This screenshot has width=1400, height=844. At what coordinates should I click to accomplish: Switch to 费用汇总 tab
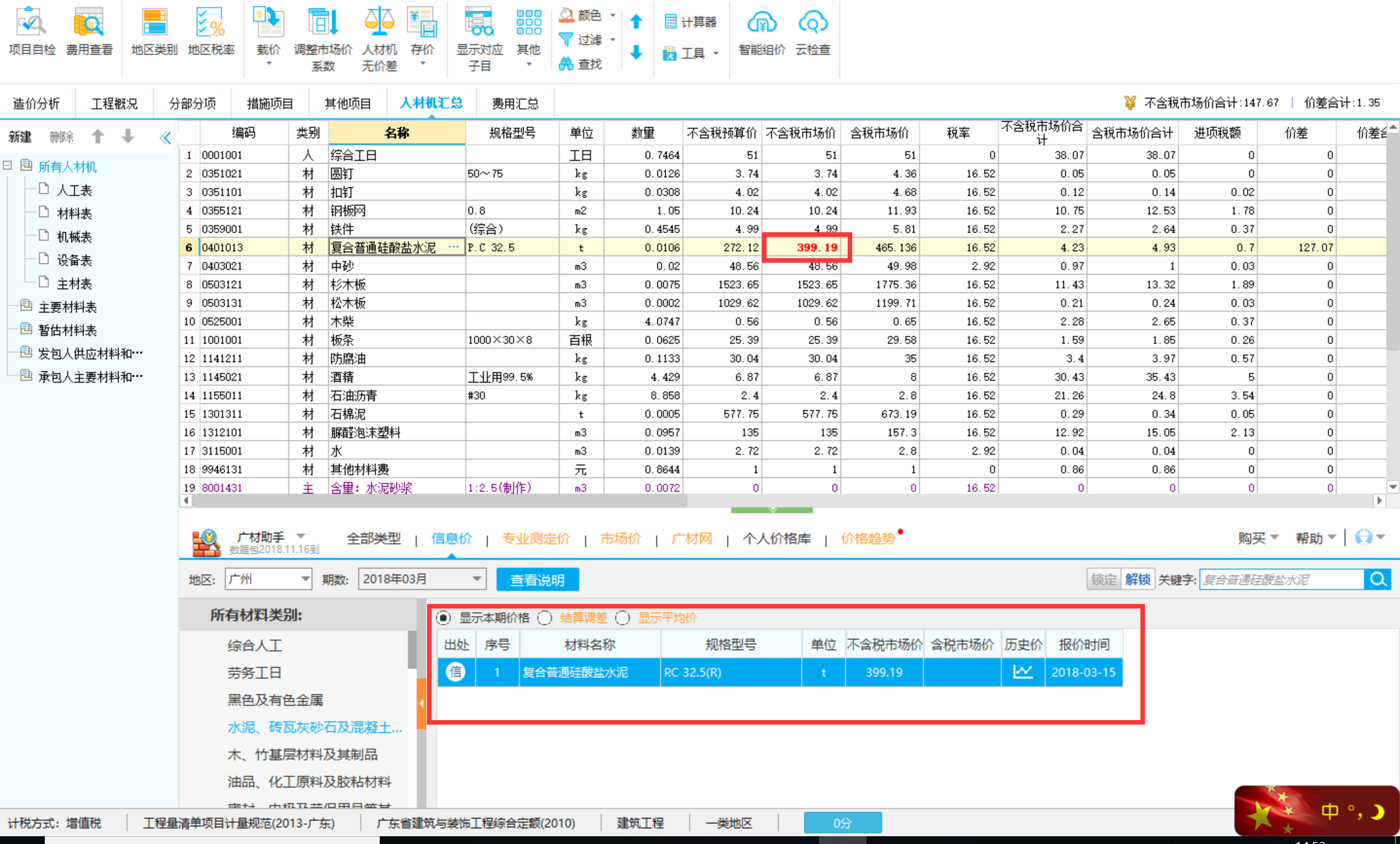[x=515, y=103]
